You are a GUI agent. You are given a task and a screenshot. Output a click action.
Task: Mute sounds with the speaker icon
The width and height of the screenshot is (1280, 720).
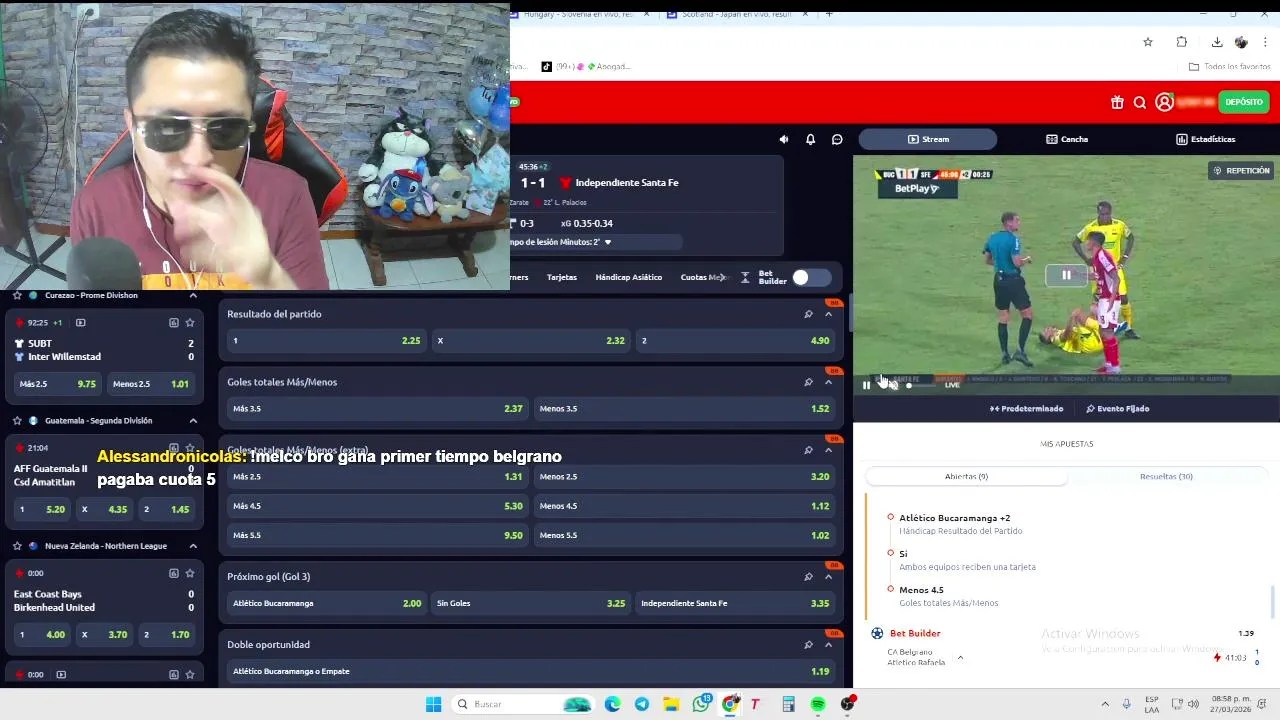click(784, 139)
